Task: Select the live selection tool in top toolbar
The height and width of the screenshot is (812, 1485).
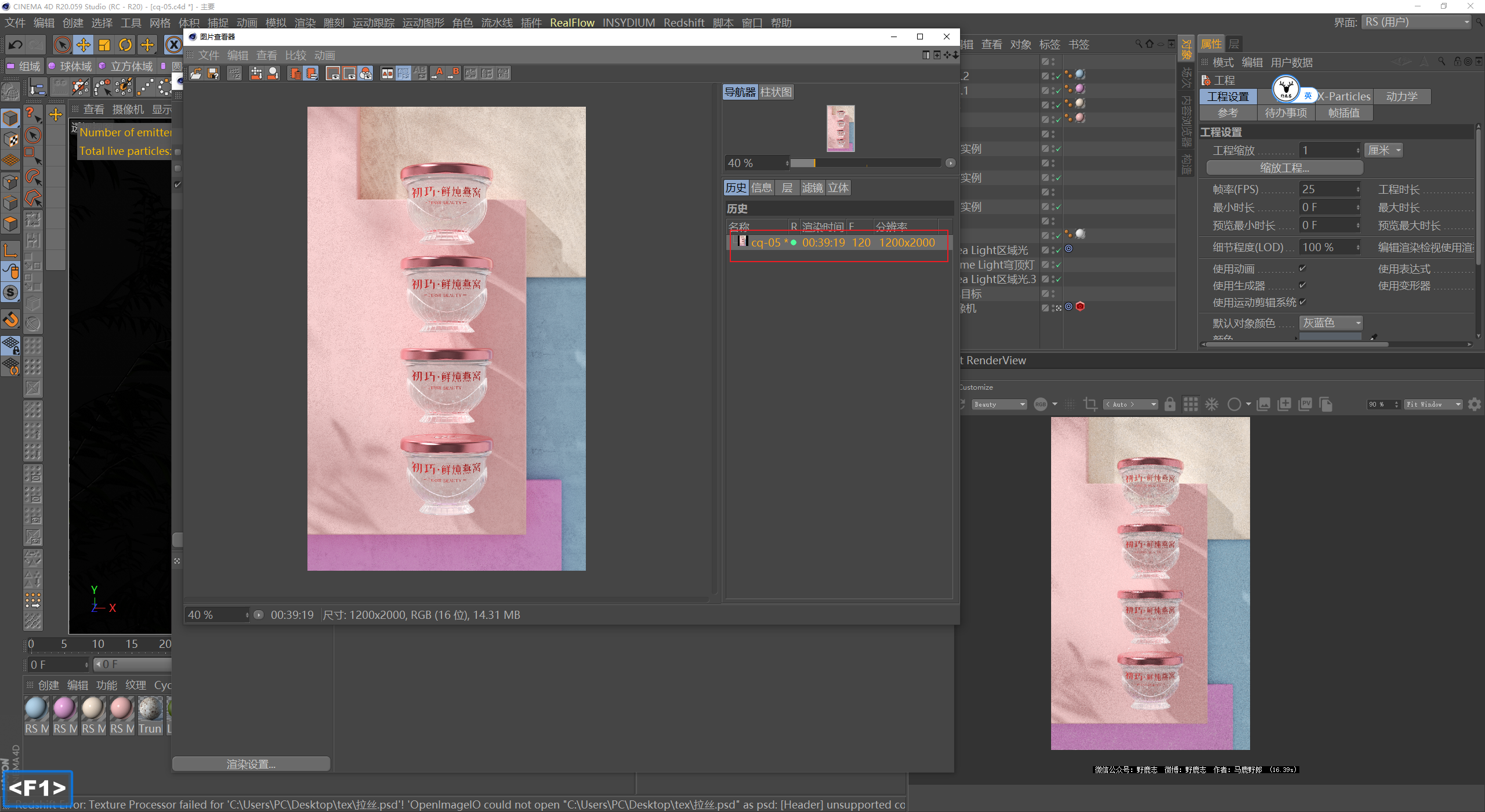Action: (x=62, y=45)
